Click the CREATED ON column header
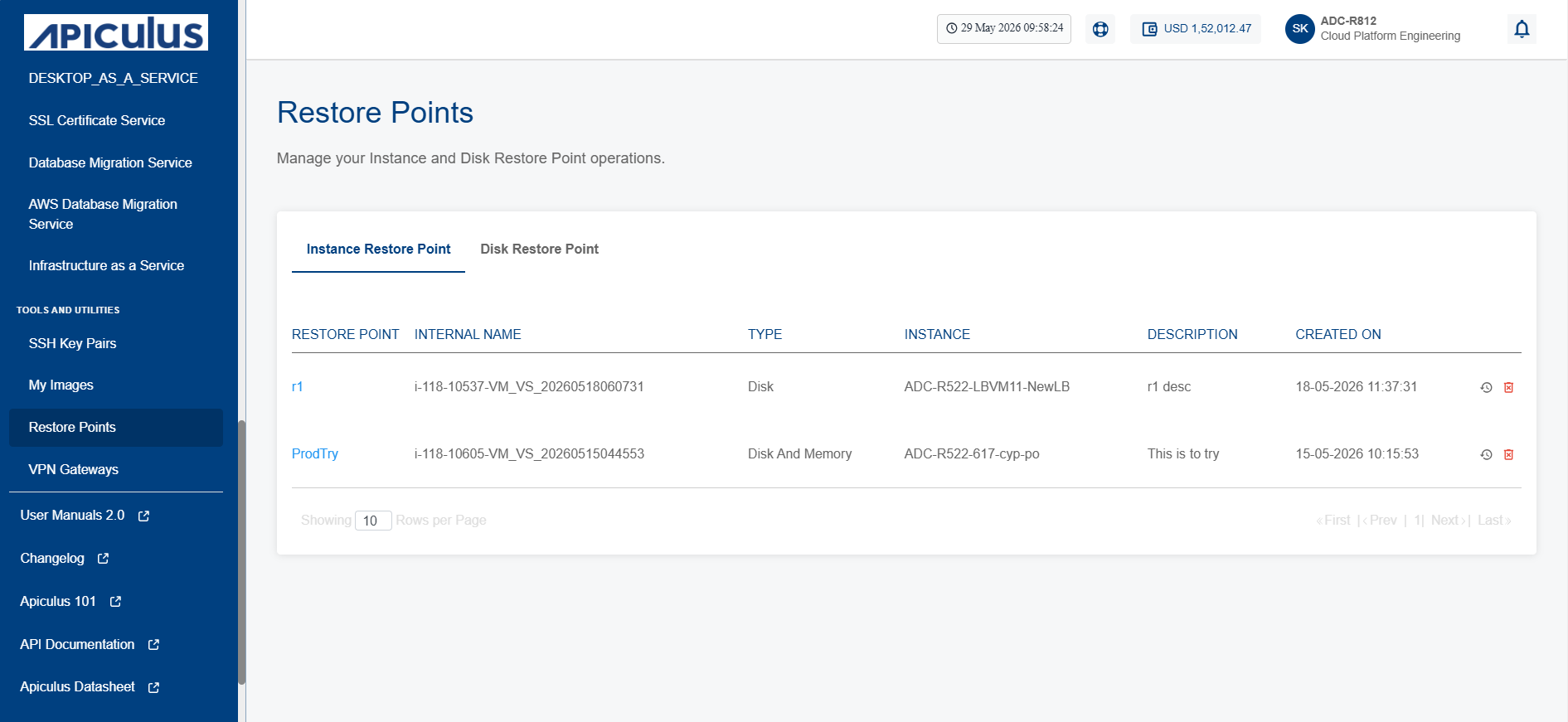The height and width of the screenshot is (722, 1568). tap(1338, 334)
